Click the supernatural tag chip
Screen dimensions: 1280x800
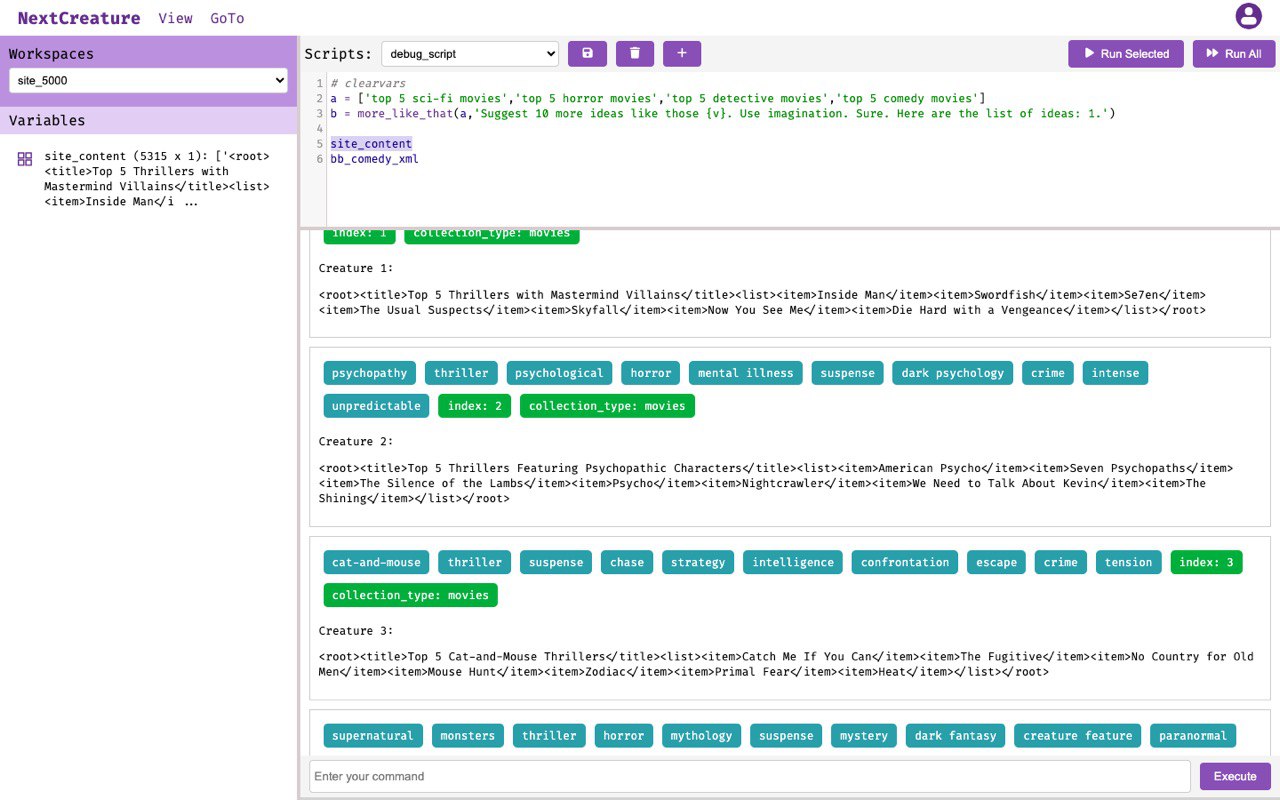click(373, 735)
